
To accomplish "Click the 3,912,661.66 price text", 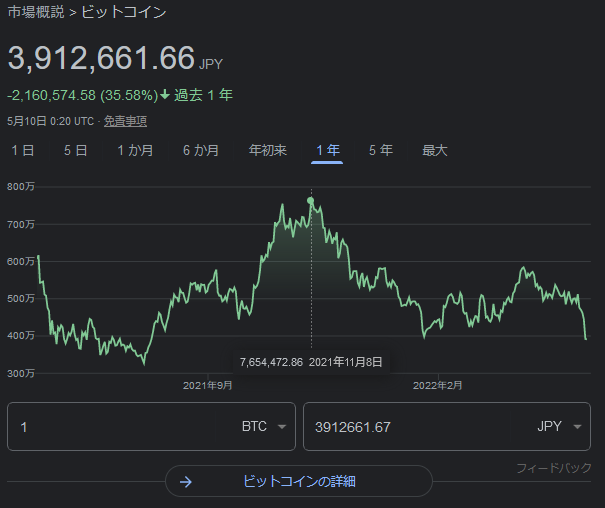I will (x=101, y=58).
